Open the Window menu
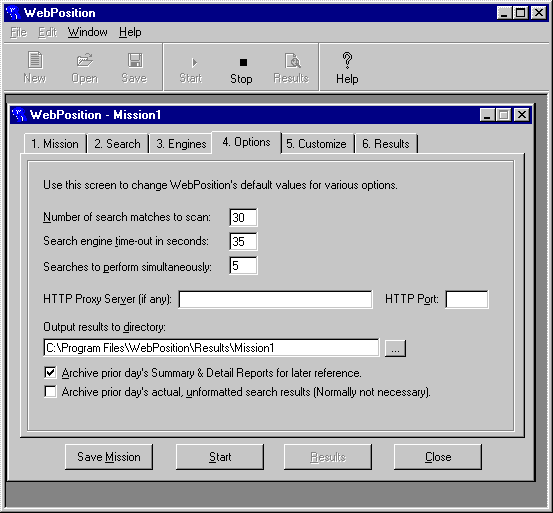The width and height of the screenshot is (553, 513). tap(87, 32)
